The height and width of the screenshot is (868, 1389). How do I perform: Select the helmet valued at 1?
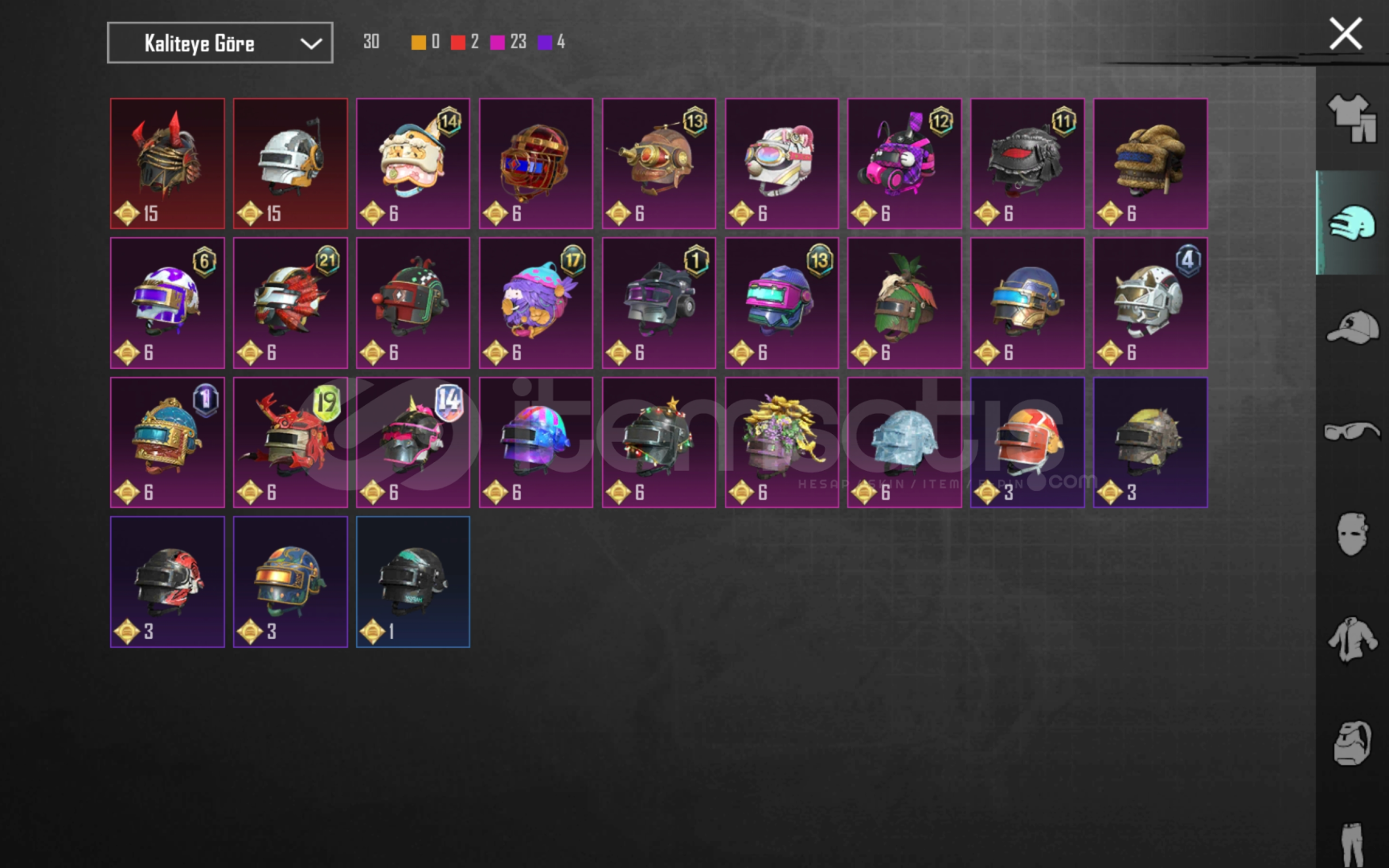[x=413, y=582]
